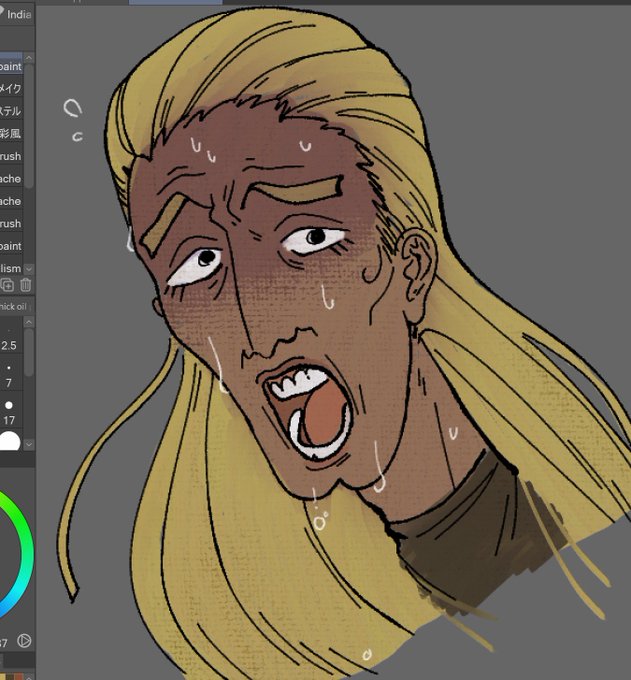The height and width of the screenshot is (680, 631).
Task: Click brush size list scroll-down arrow
Action: coord(29,444)
